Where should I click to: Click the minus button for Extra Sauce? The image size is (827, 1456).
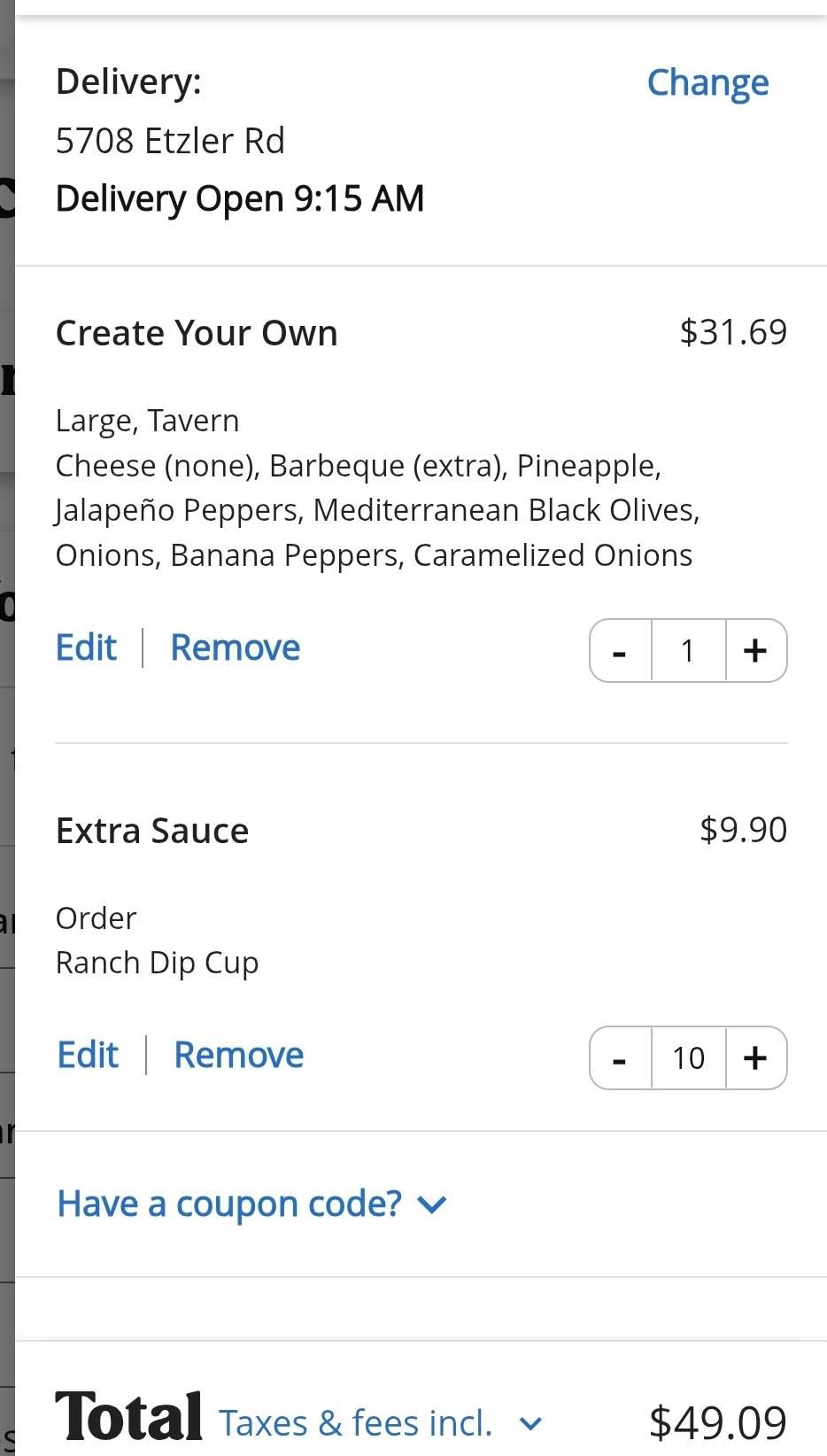(x=620, y=1057)
